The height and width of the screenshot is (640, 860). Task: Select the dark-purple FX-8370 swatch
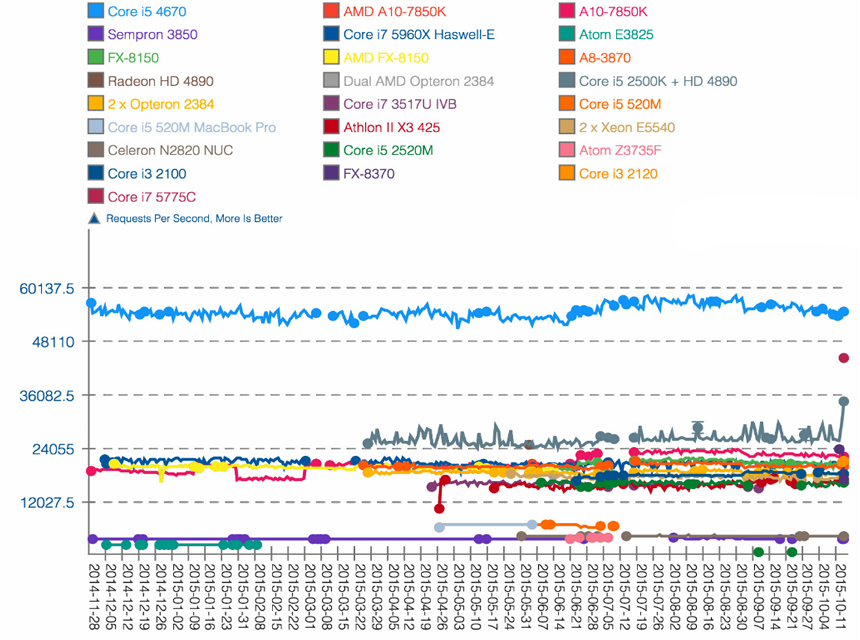pos(331,173)
